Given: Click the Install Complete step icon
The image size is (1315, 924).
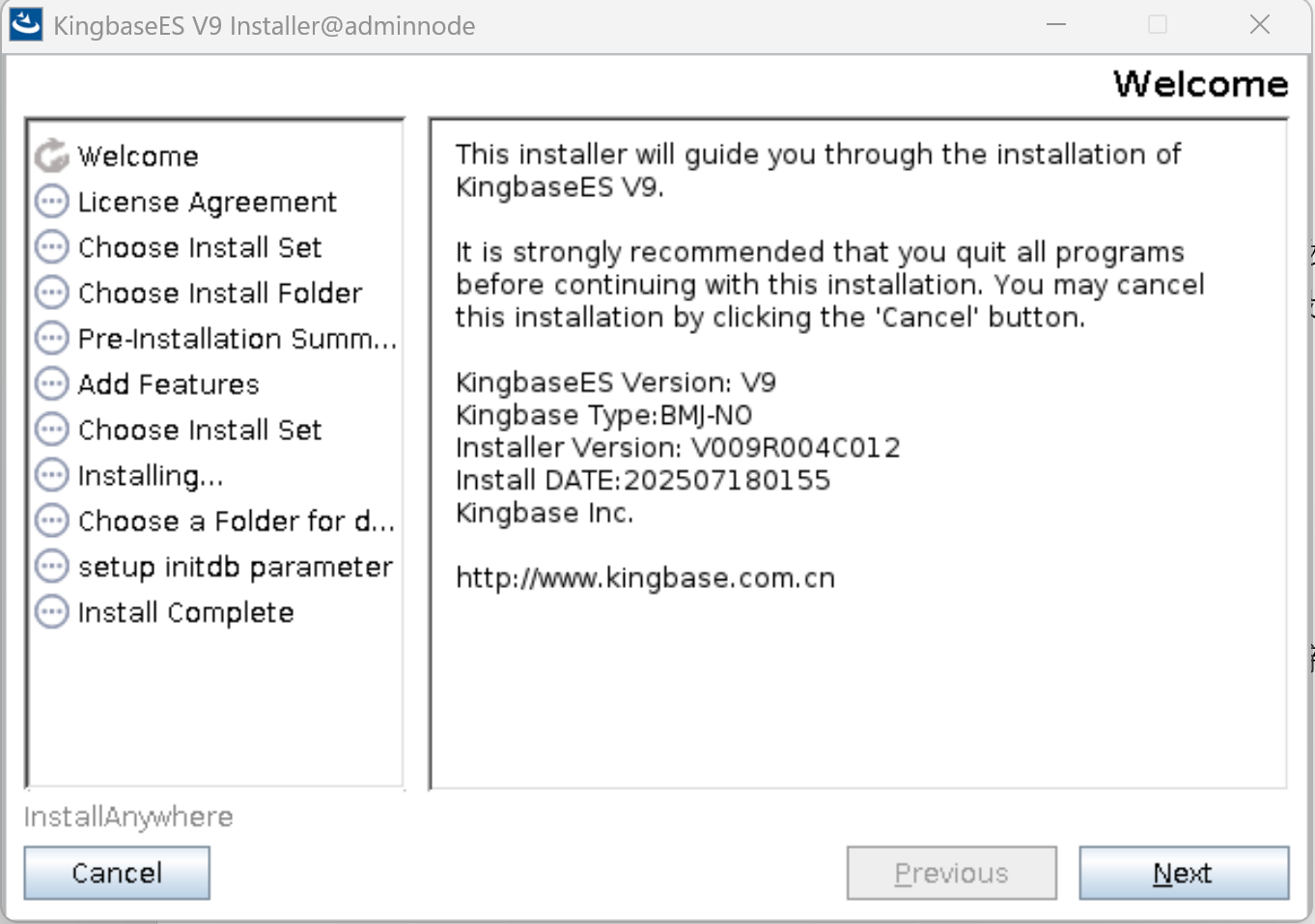Looking at the screenshot, I should click(51, 612).
